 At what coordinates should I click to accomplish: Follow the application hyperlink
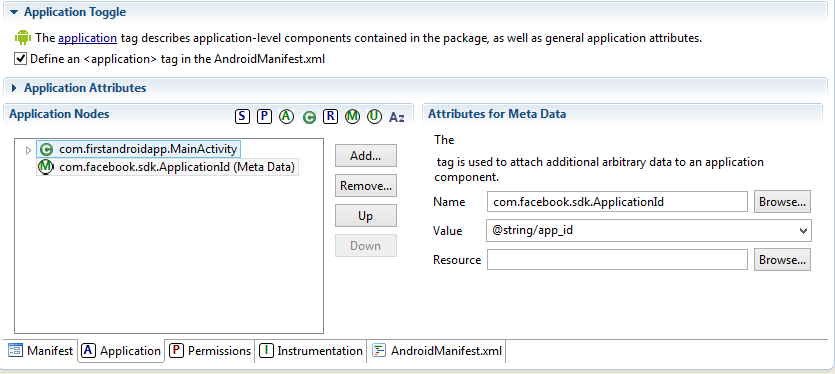[87, 38]
